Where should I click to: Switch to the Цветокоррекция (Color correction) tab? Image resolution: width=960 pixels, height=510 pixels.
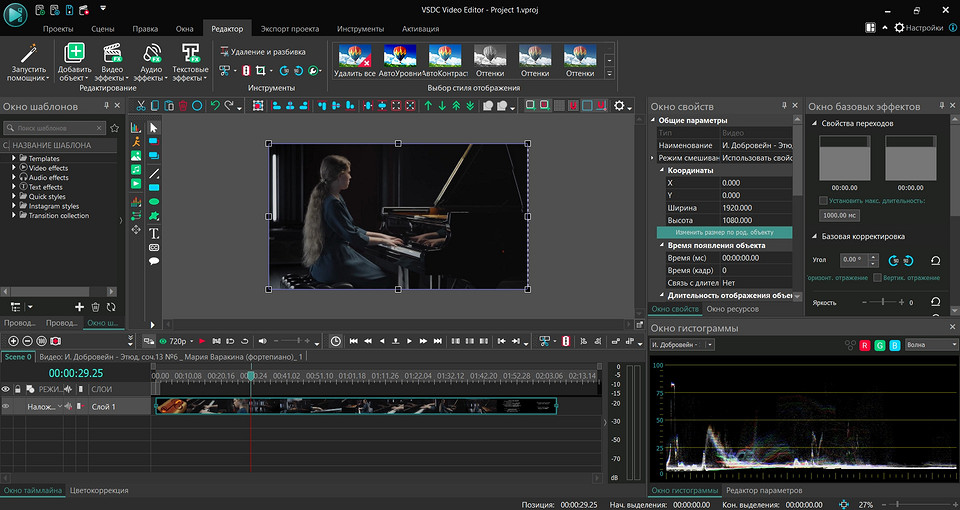tap(99, 490)
